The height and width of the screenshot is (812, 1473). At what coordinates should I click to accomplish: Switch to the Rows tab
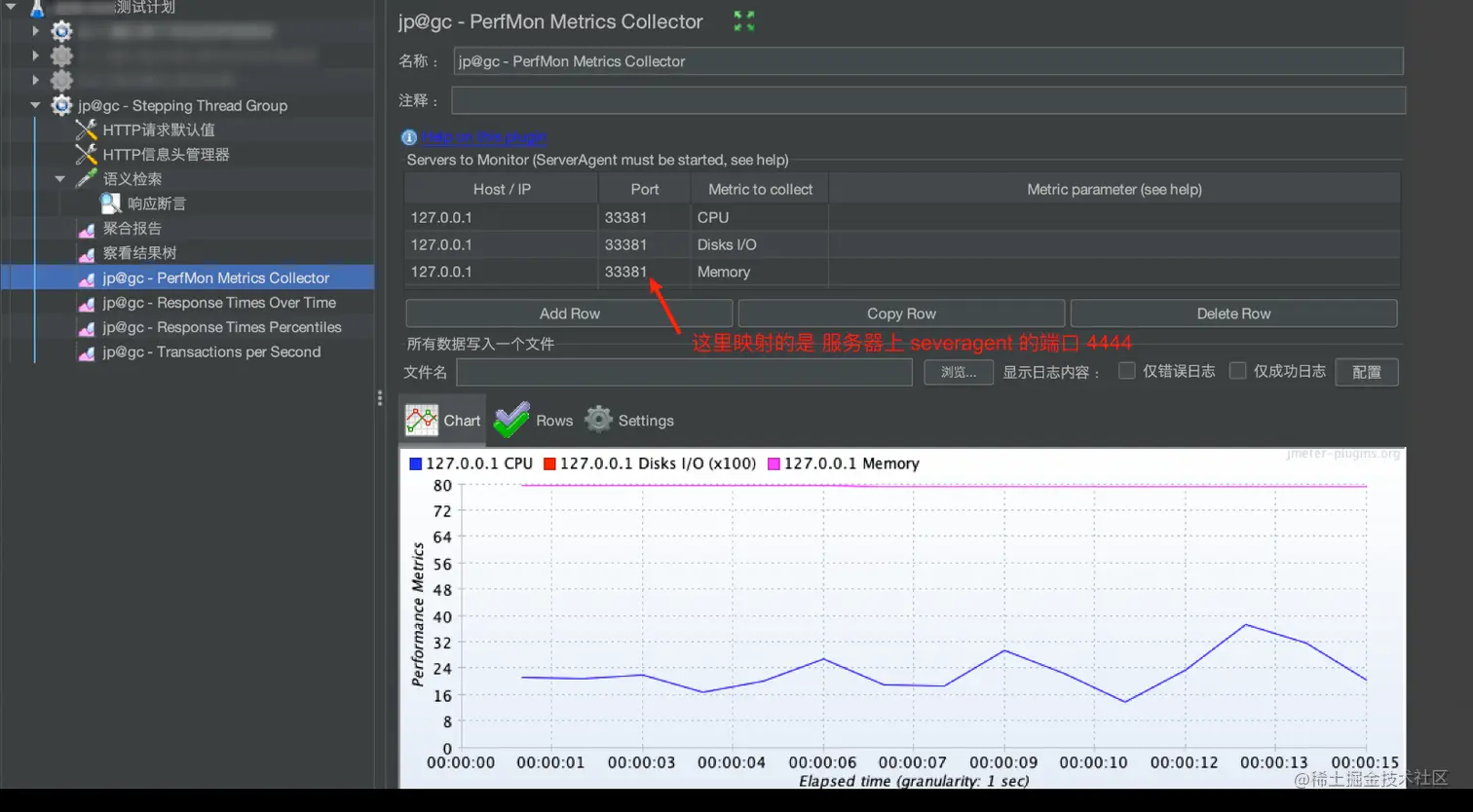pos(533,421)
